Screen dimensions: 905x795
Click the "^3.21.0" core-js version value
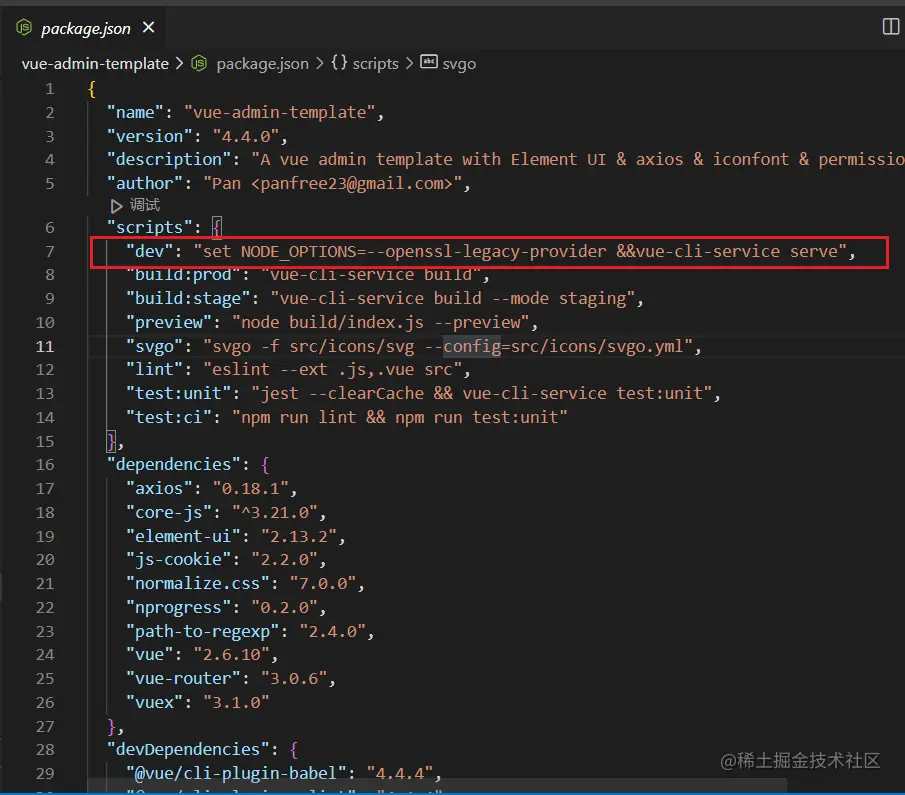[275, 513]
